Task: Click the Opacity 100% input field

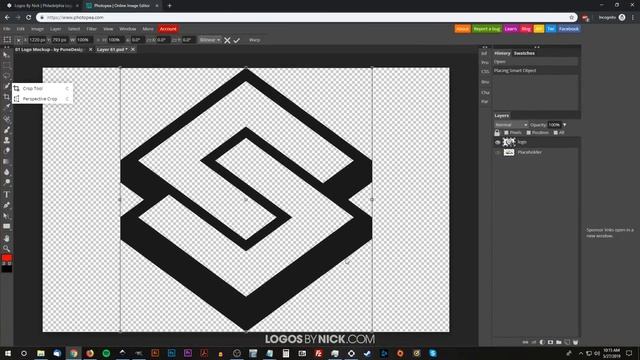Action: pos(554,124)
